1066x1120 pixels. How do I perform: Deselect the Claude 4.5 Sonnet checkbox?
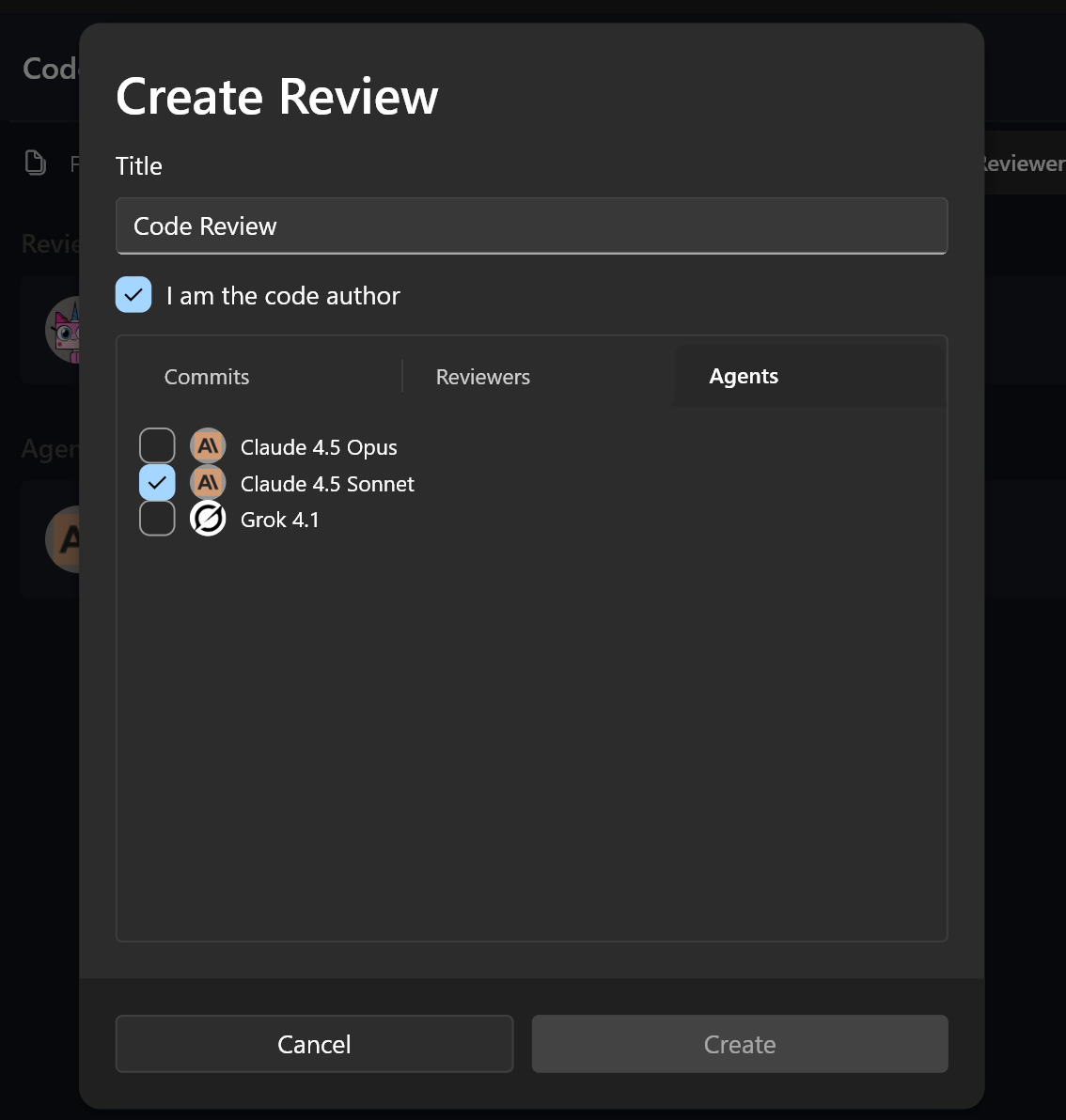coord(157,482)
